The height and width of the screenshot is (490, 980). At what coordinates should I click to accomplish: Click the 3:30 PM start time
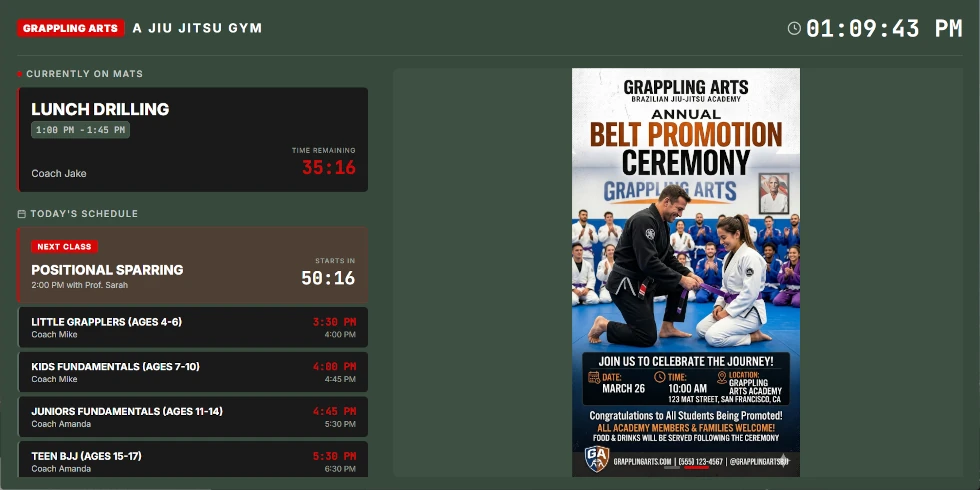point(334,322)
